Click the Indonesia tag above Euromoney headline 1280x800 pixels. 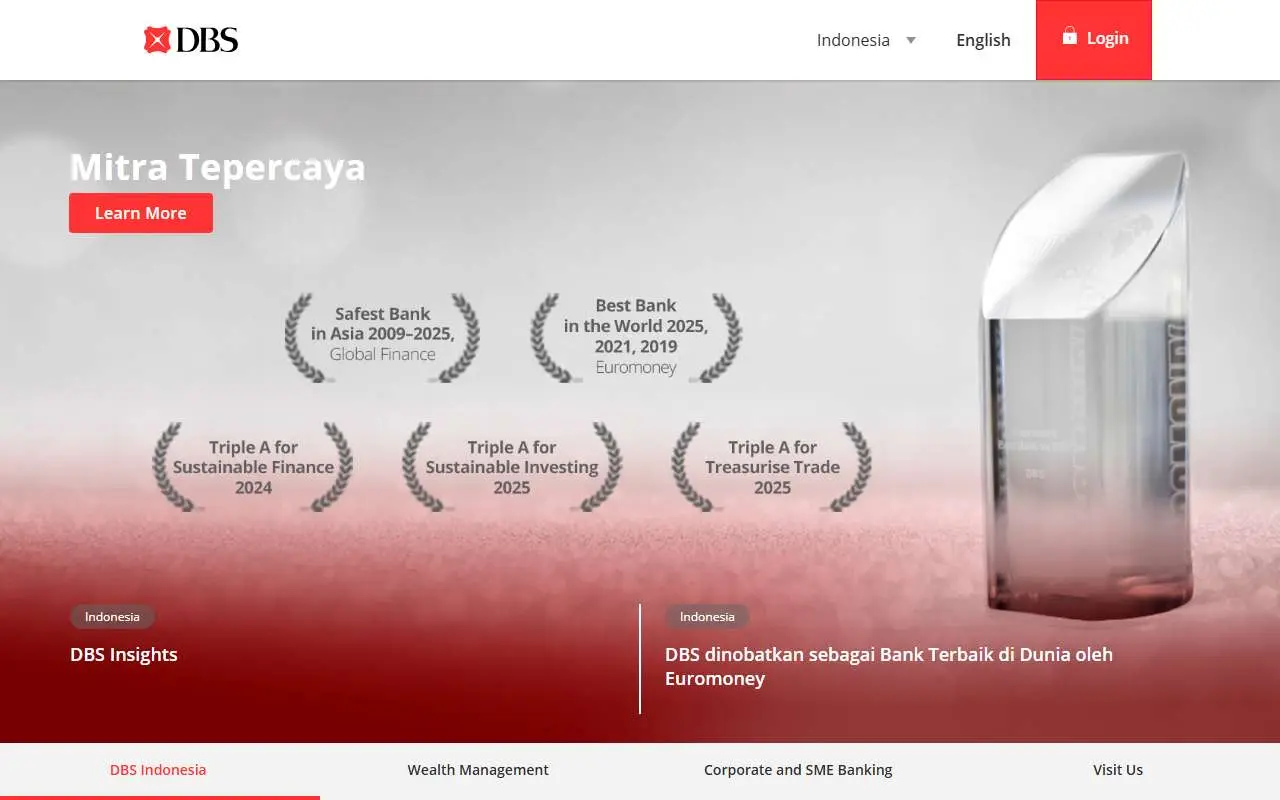pos(707,617)
